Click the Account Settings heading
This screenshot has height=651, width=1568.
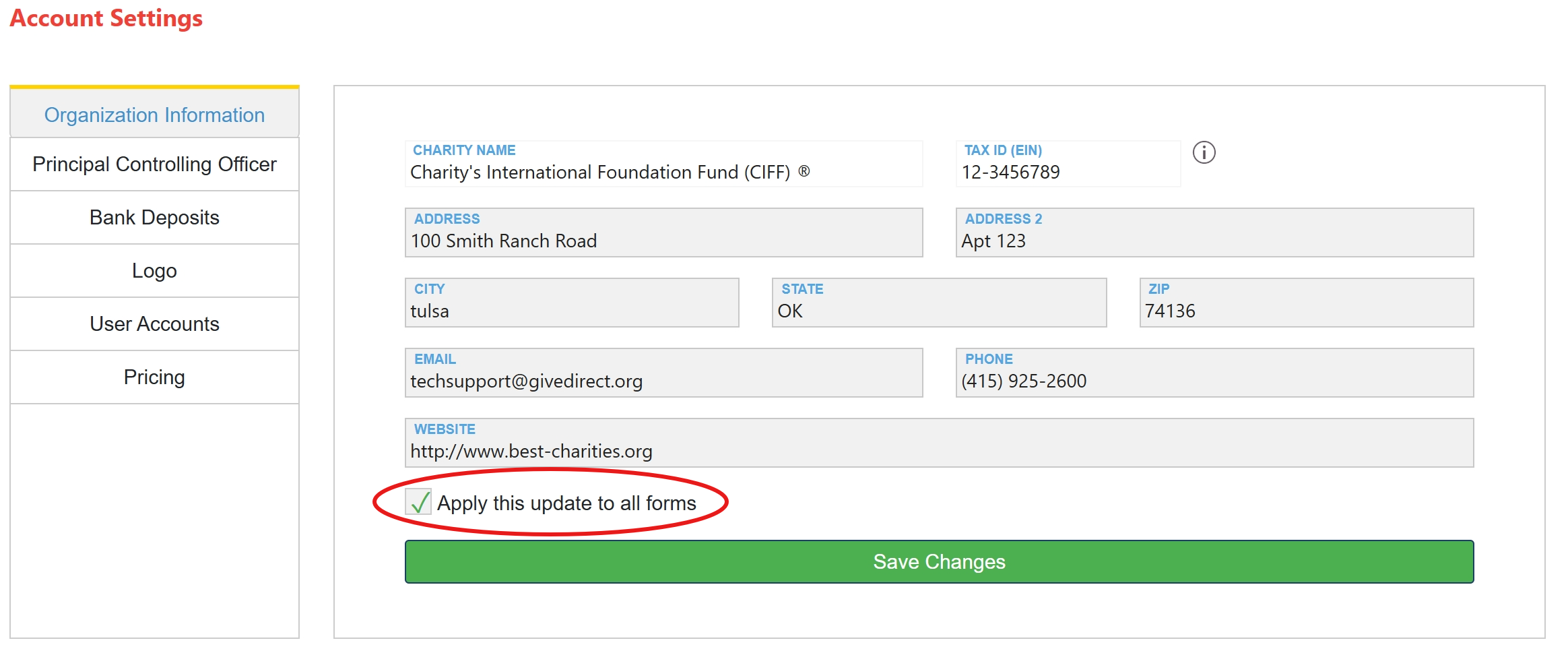click(106, 18)
